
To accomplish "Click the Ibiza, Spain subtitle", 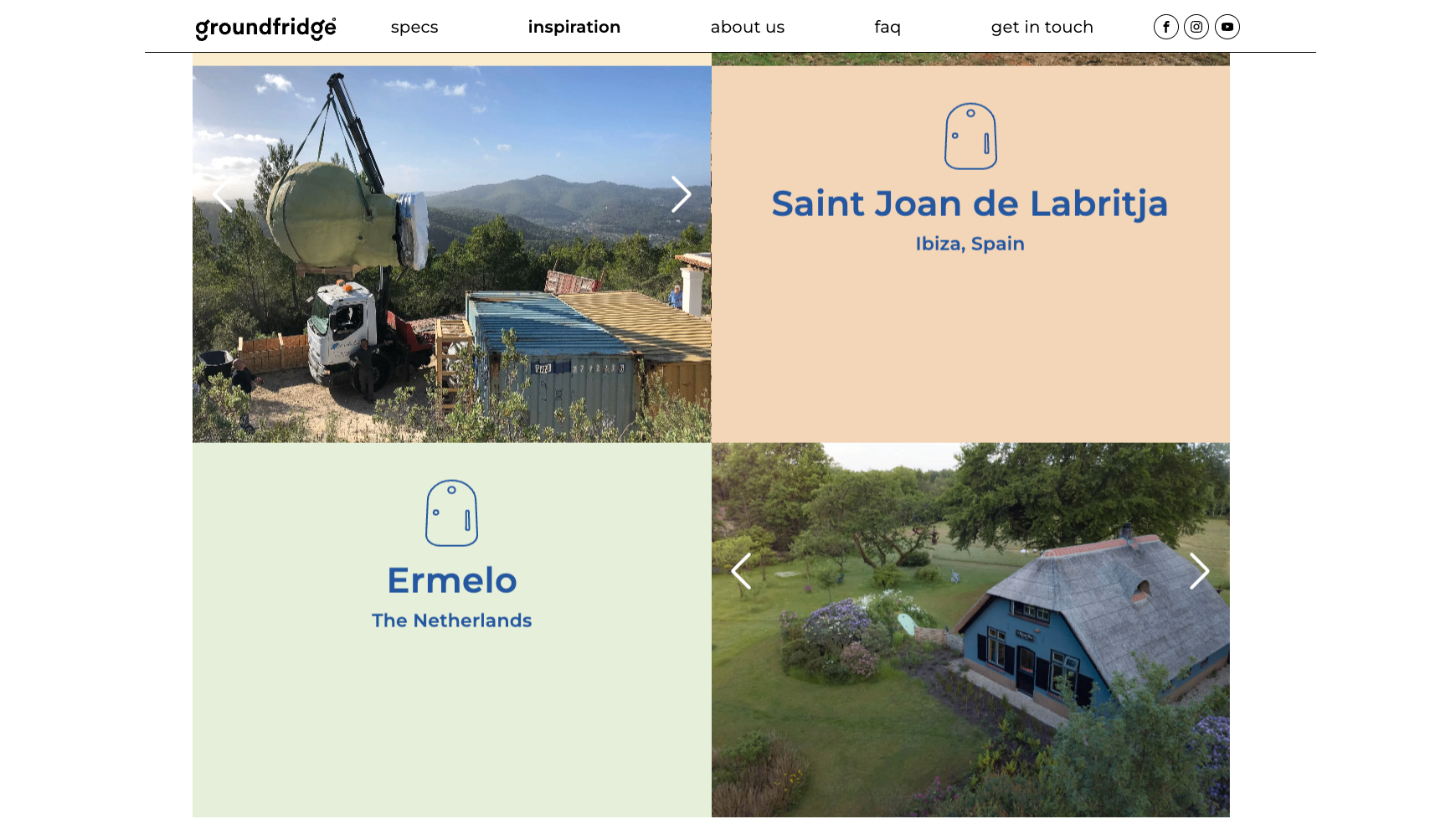I will (970, 244).
